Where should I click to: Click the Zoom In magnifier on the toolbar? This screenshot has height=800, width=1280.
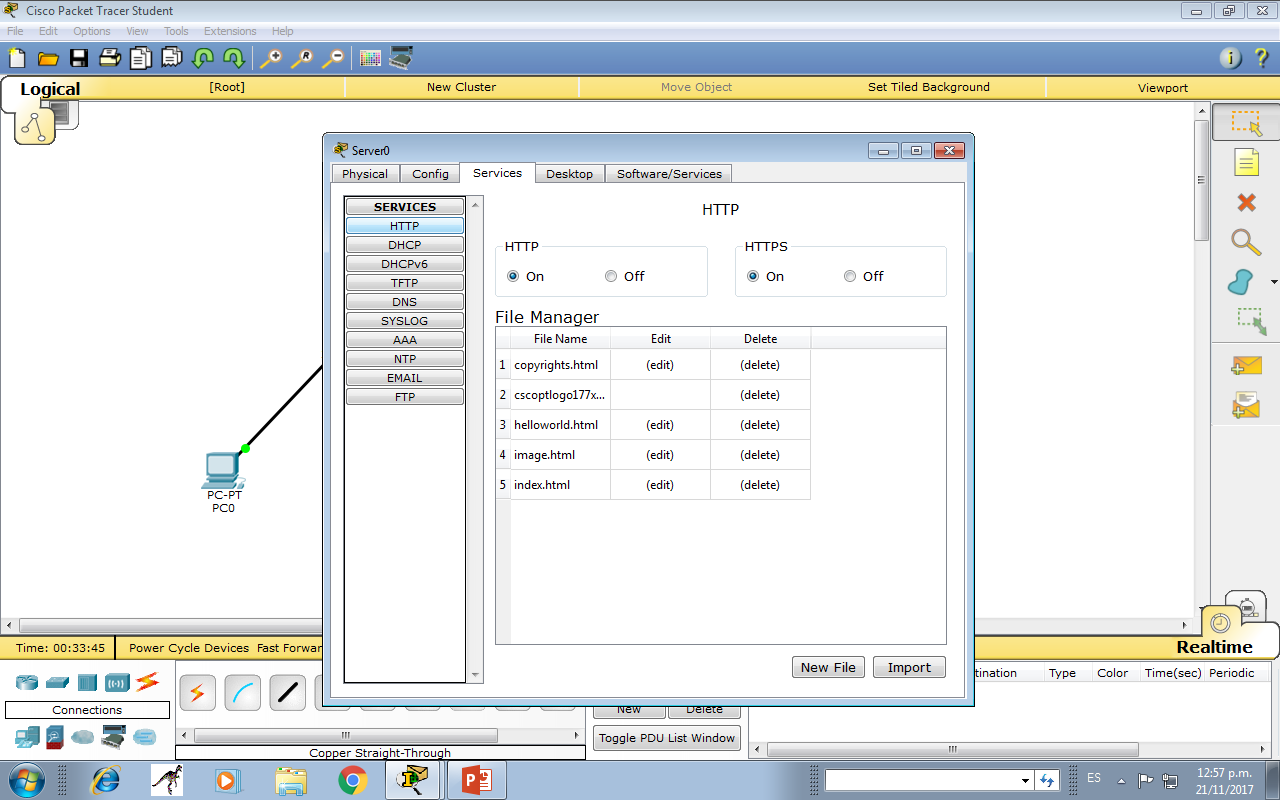click(270, 57)
